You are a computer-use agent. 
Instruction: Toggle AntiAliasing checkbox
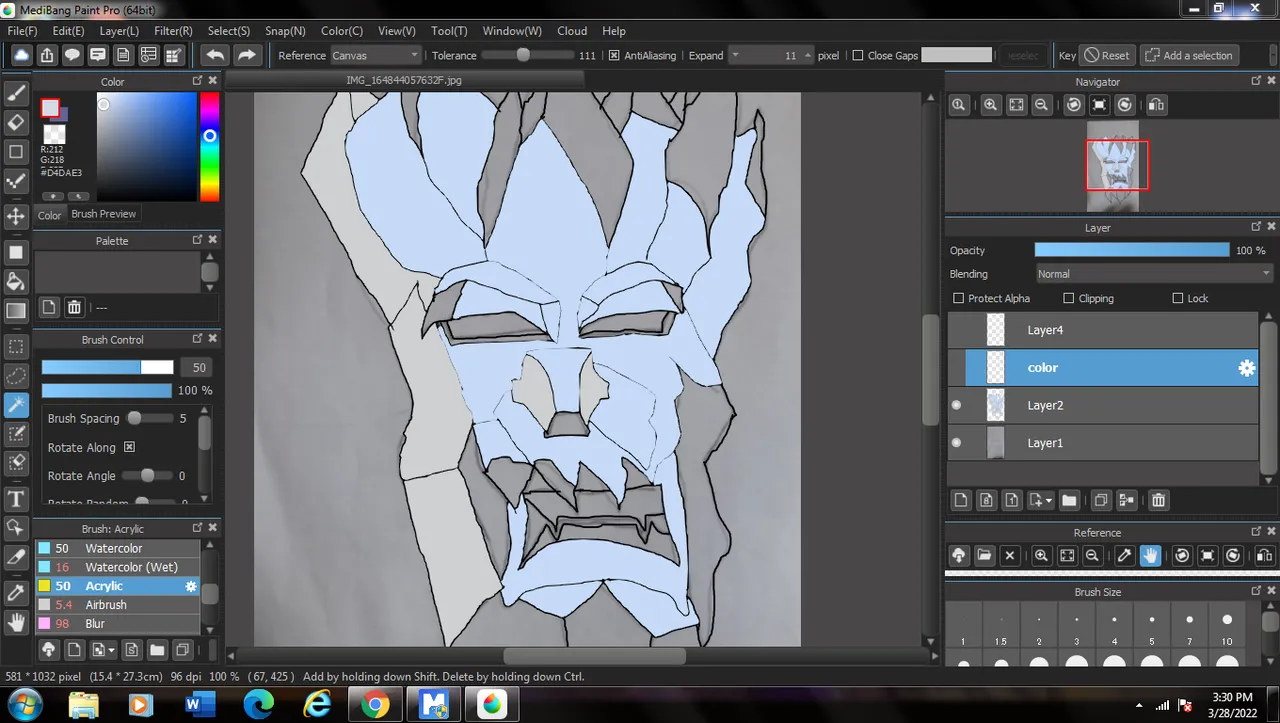(x=614, y=56)
